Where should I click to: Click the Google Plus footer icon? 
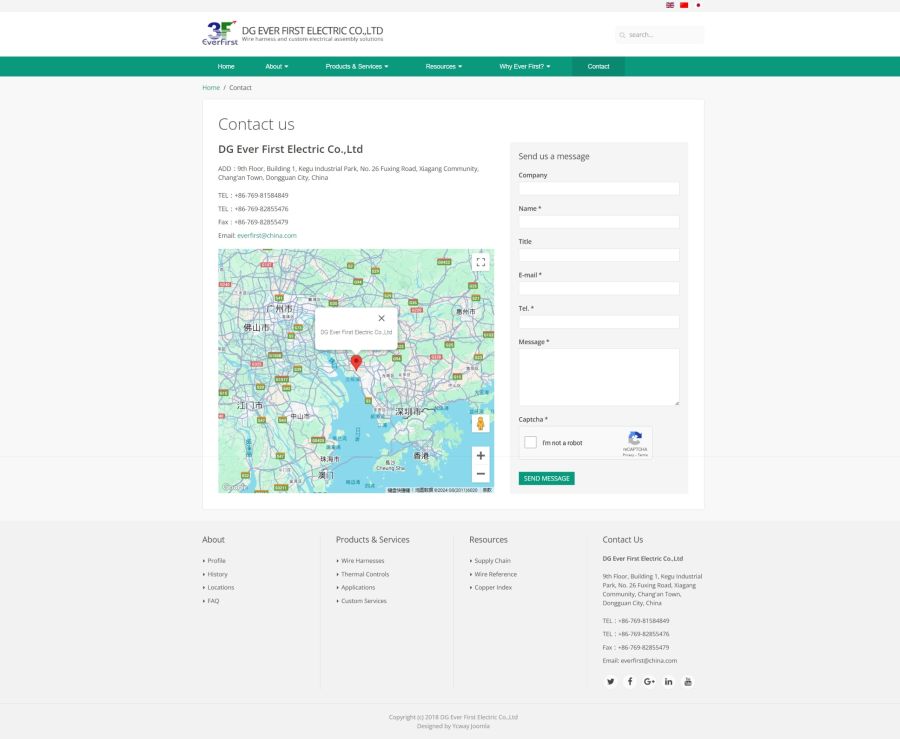649,681
